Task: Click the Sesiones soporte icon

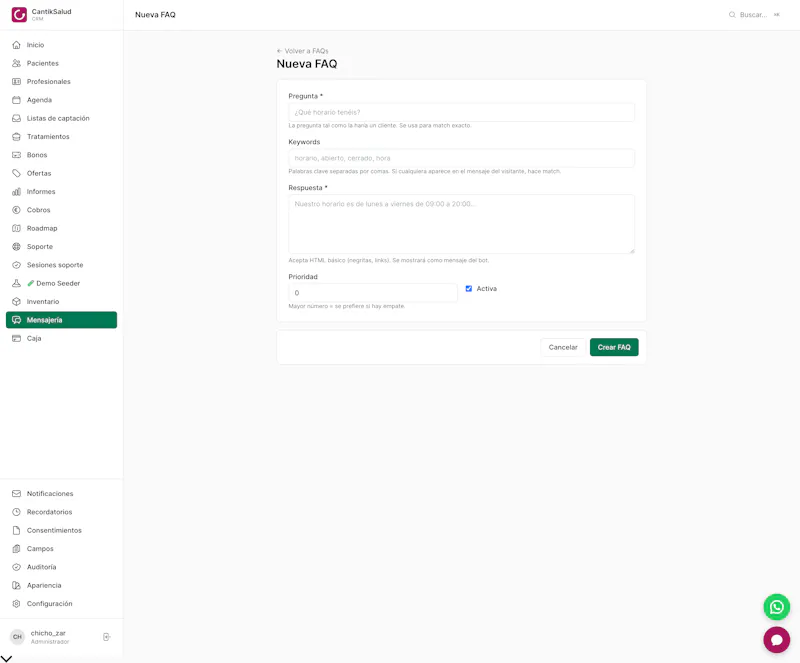Action: (16, 265)
